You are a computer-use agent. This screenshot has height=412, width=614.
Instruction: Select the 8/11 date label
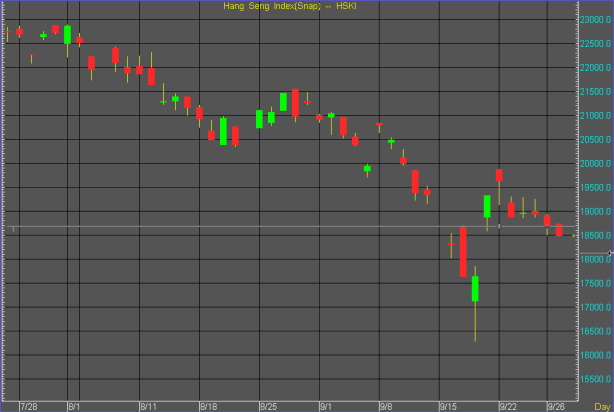tap(148, 407)
